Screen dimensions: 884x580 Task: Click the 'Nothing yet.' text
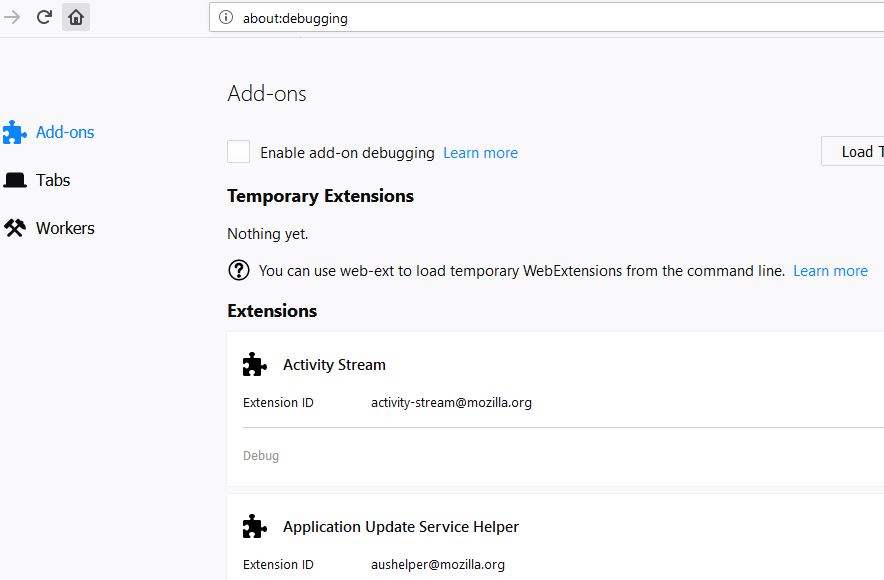[x=268, y=234]
